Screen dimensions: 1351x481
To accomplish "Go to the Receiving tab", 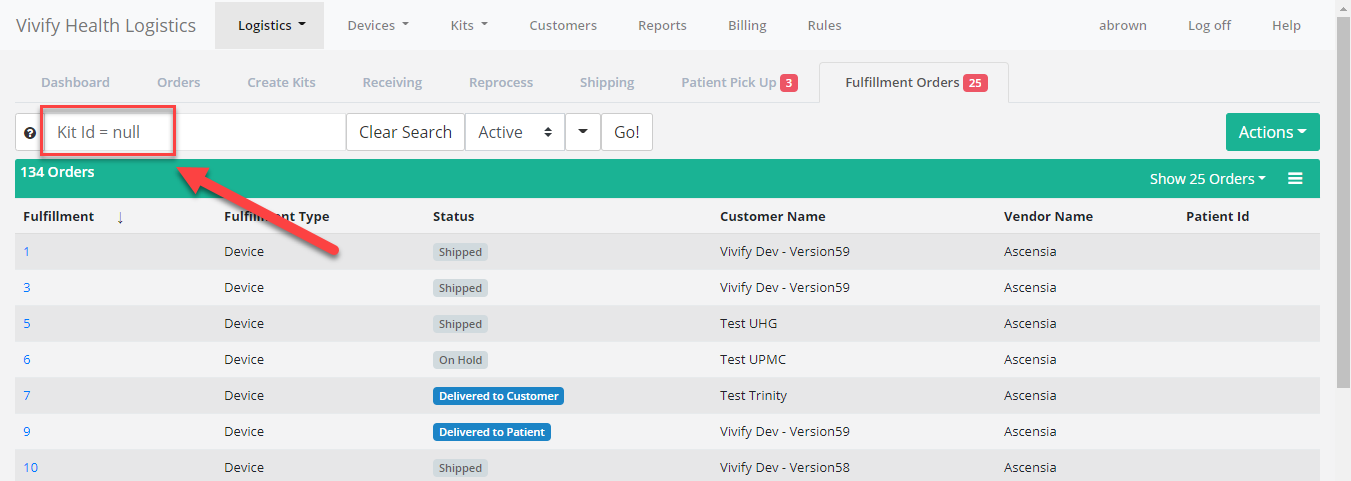I will coord(392,82).
